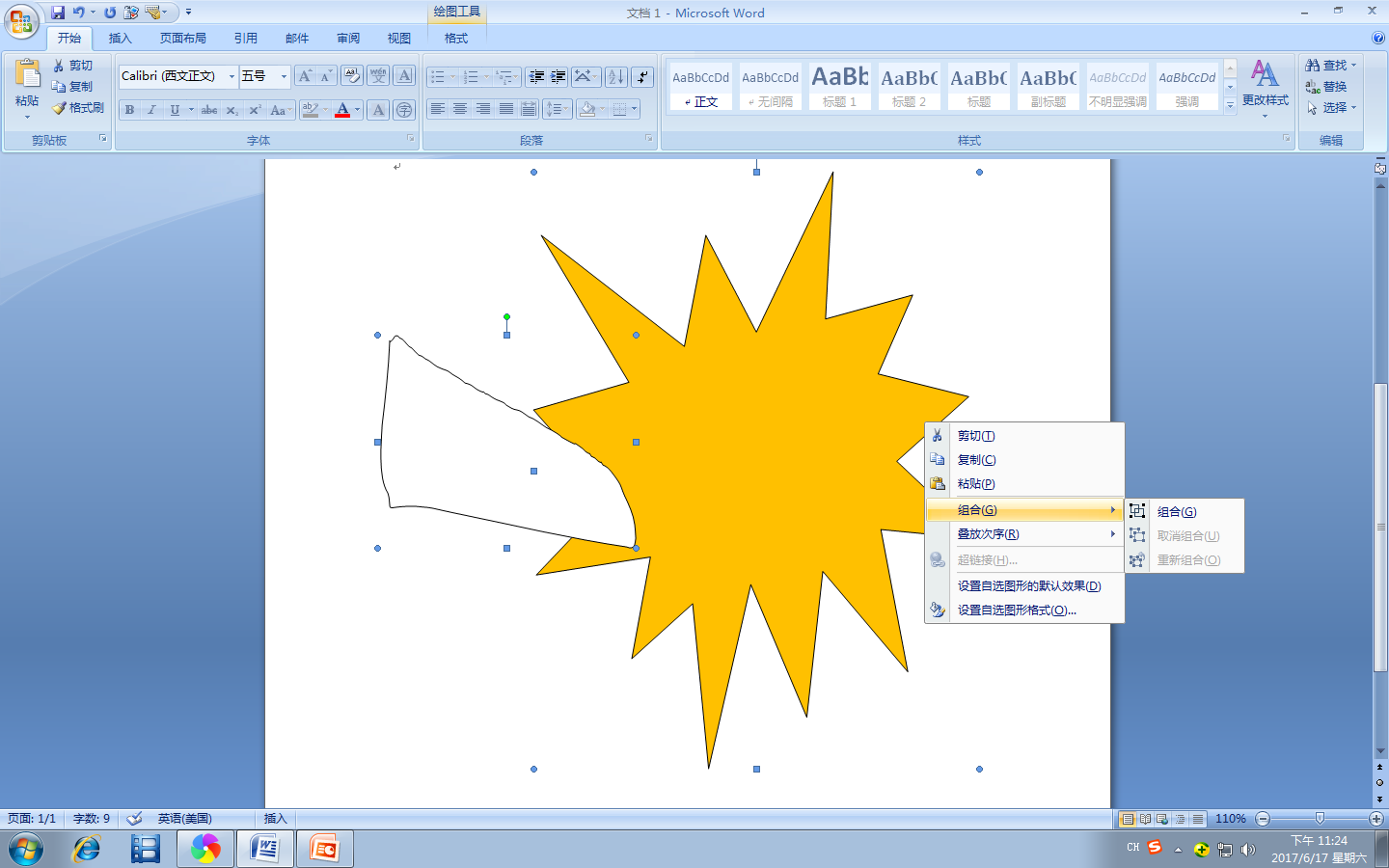Toggle Align Text Left
Viewport: 1389px width, 868px height.
(x=437, y=109)
